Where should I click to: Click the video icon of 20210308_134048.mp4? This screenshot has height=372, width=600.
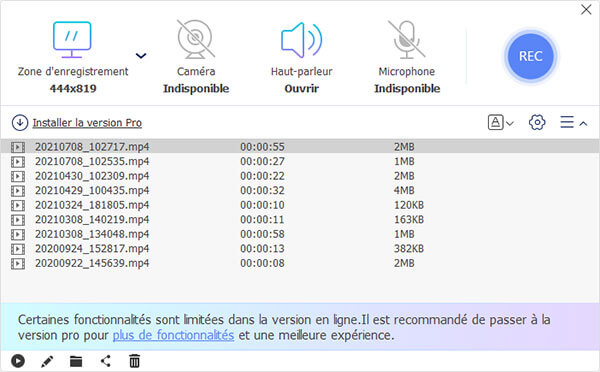(18, 234)
